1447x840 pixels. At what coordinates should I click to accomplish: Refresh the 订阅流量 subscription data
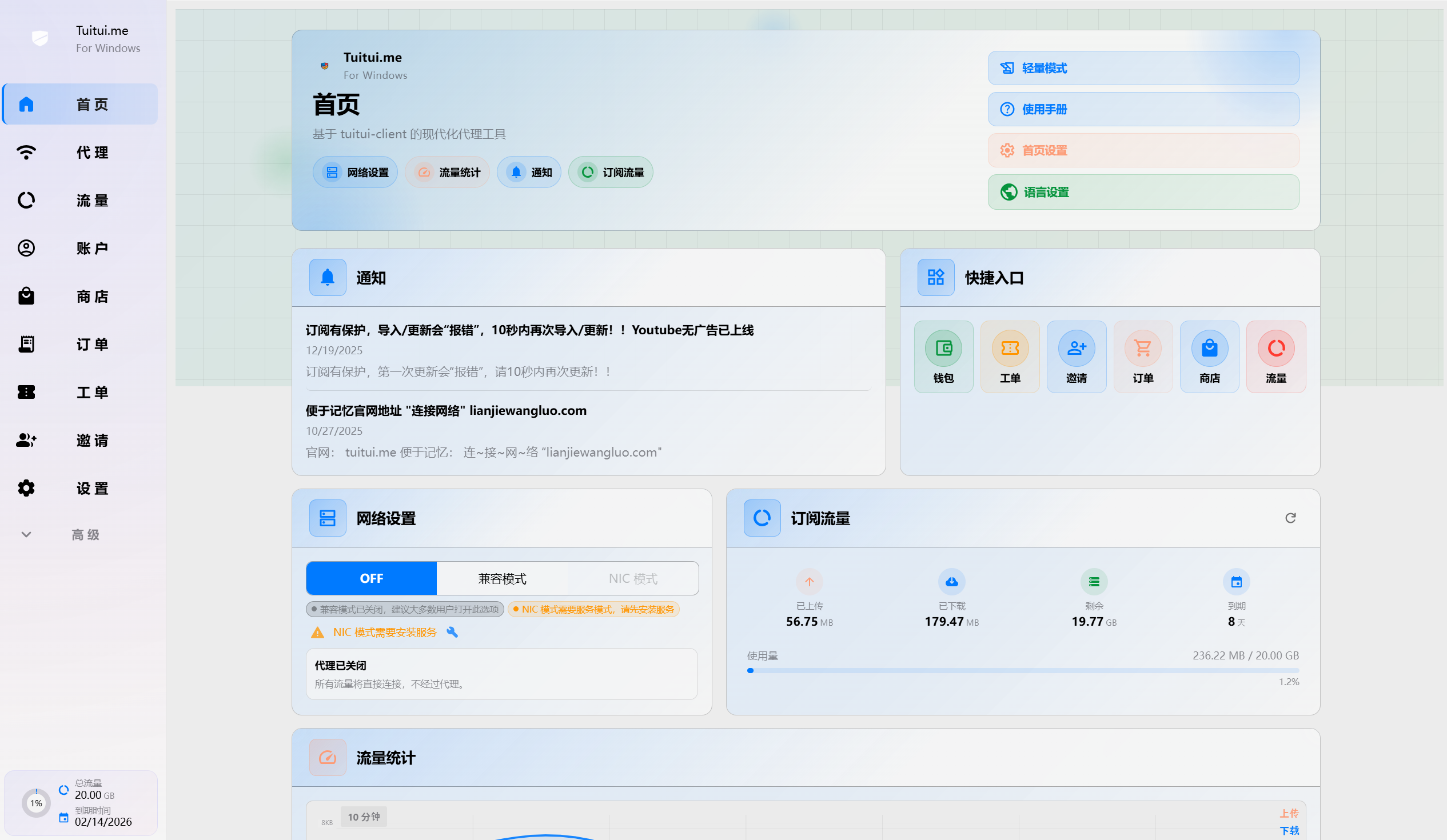click(1291, 518)
